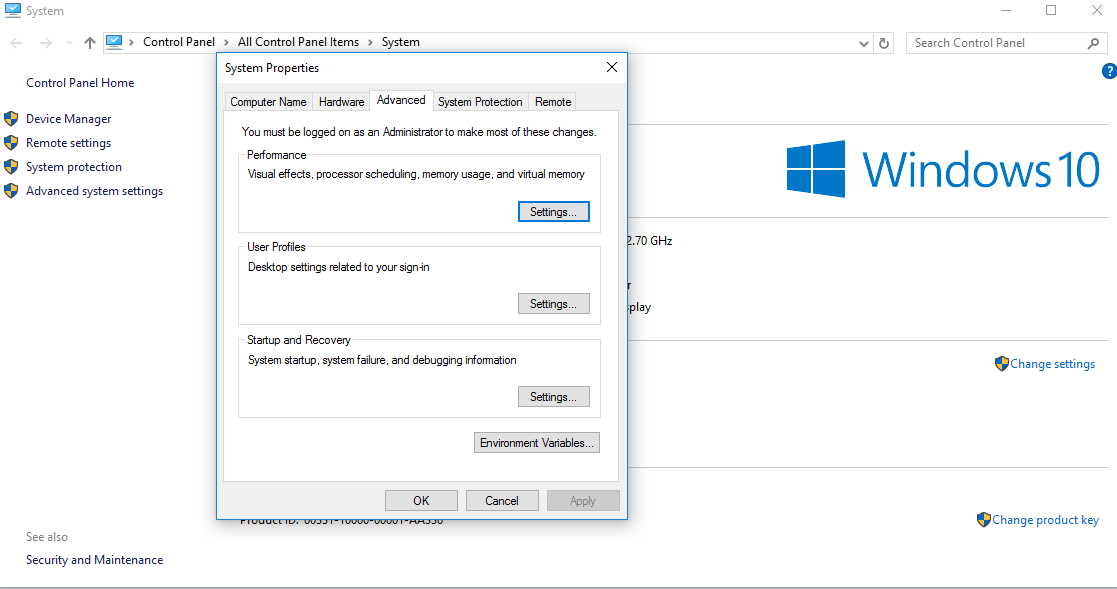Go forward with the Forward arrow
The image size is (1117, 589).
click(x=46, y=43)
